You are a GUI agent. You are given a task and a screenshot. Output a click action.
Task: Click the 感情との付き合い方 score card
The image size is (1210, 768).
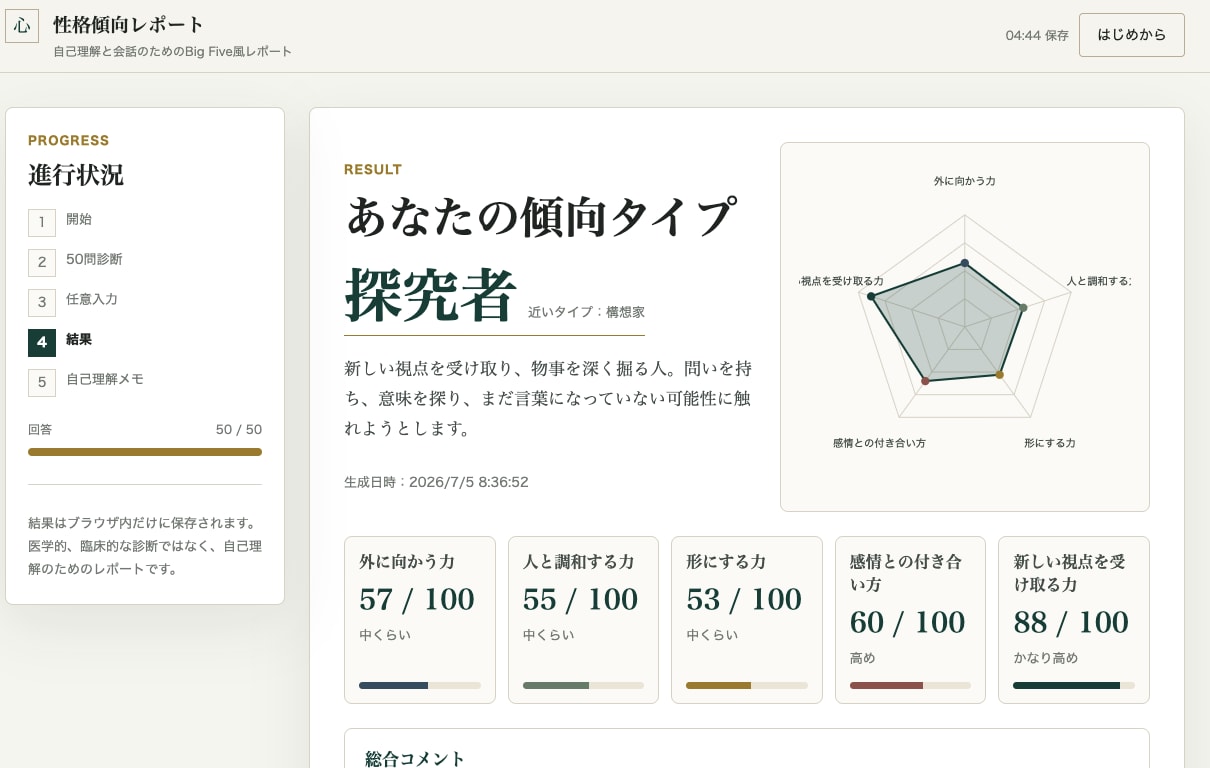[910, 620]
